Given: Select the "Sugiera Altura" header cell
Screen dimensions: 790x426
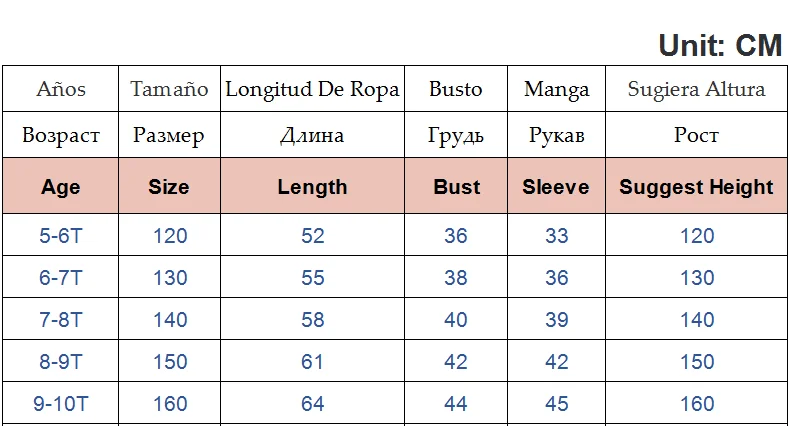Looking at the screenshot, I should [x=696, y=89].
